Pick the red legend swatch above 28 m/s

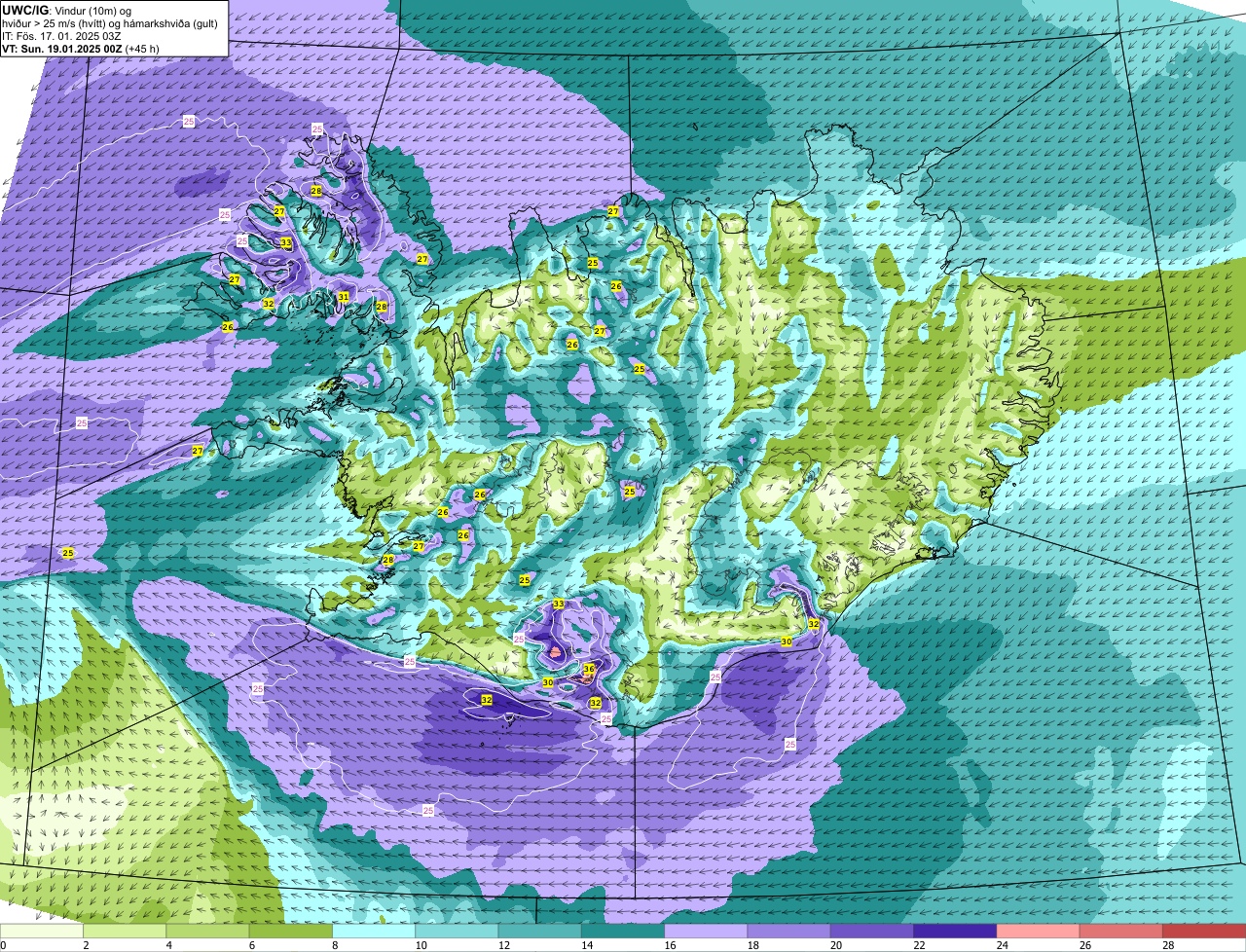point(1204,932)
